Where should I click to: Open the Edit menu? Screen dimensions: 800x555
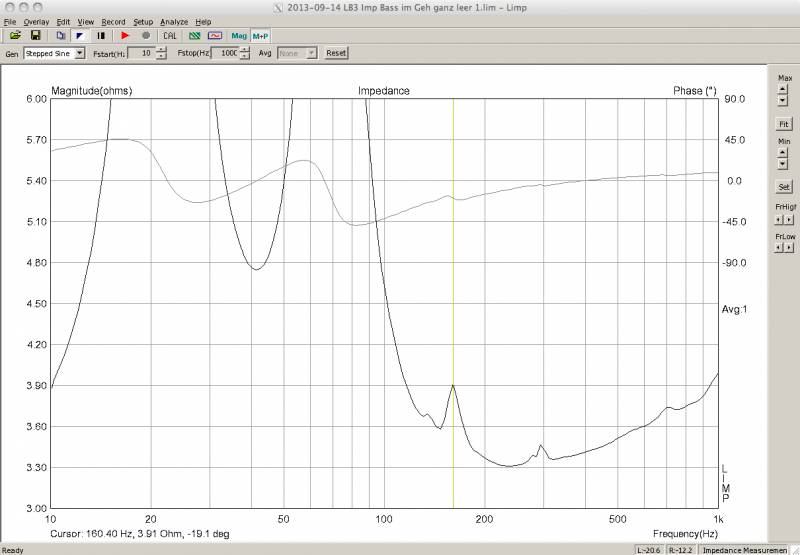coord(63,22)
